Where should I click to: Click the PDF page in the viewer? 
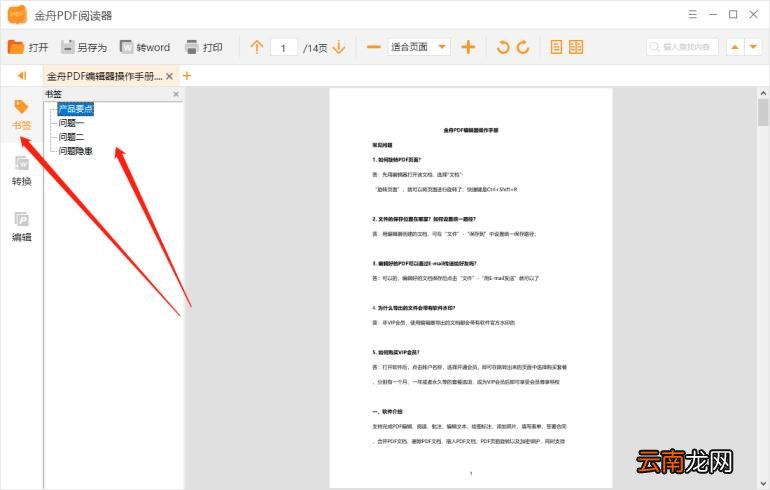click(470, 288)
